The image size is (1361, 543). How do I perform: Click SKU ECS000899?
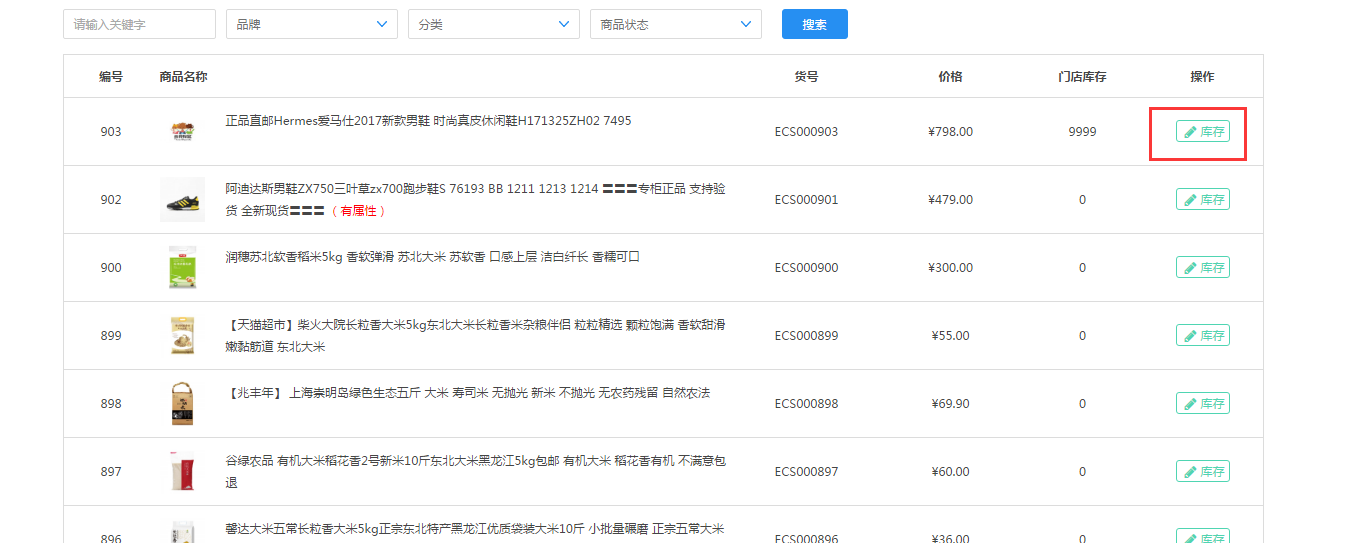806,336
